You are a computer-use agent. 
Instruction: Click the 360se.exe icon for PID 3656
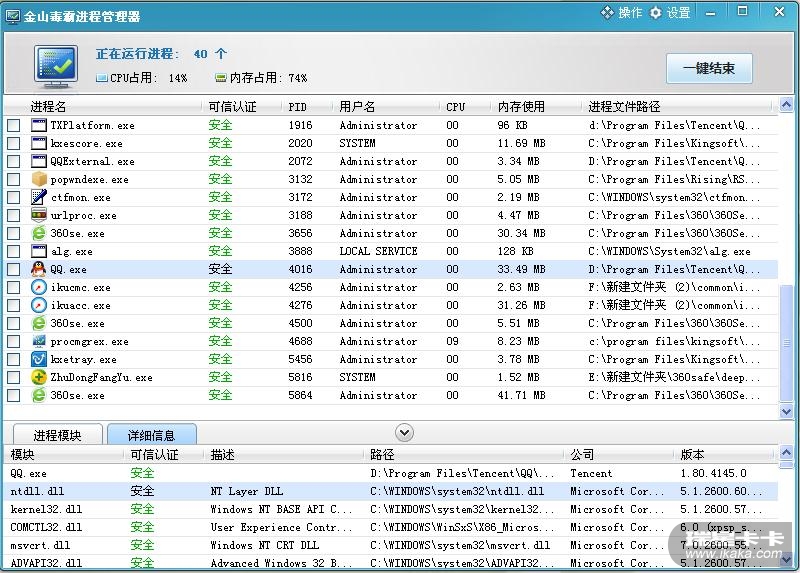pos(39,233)
